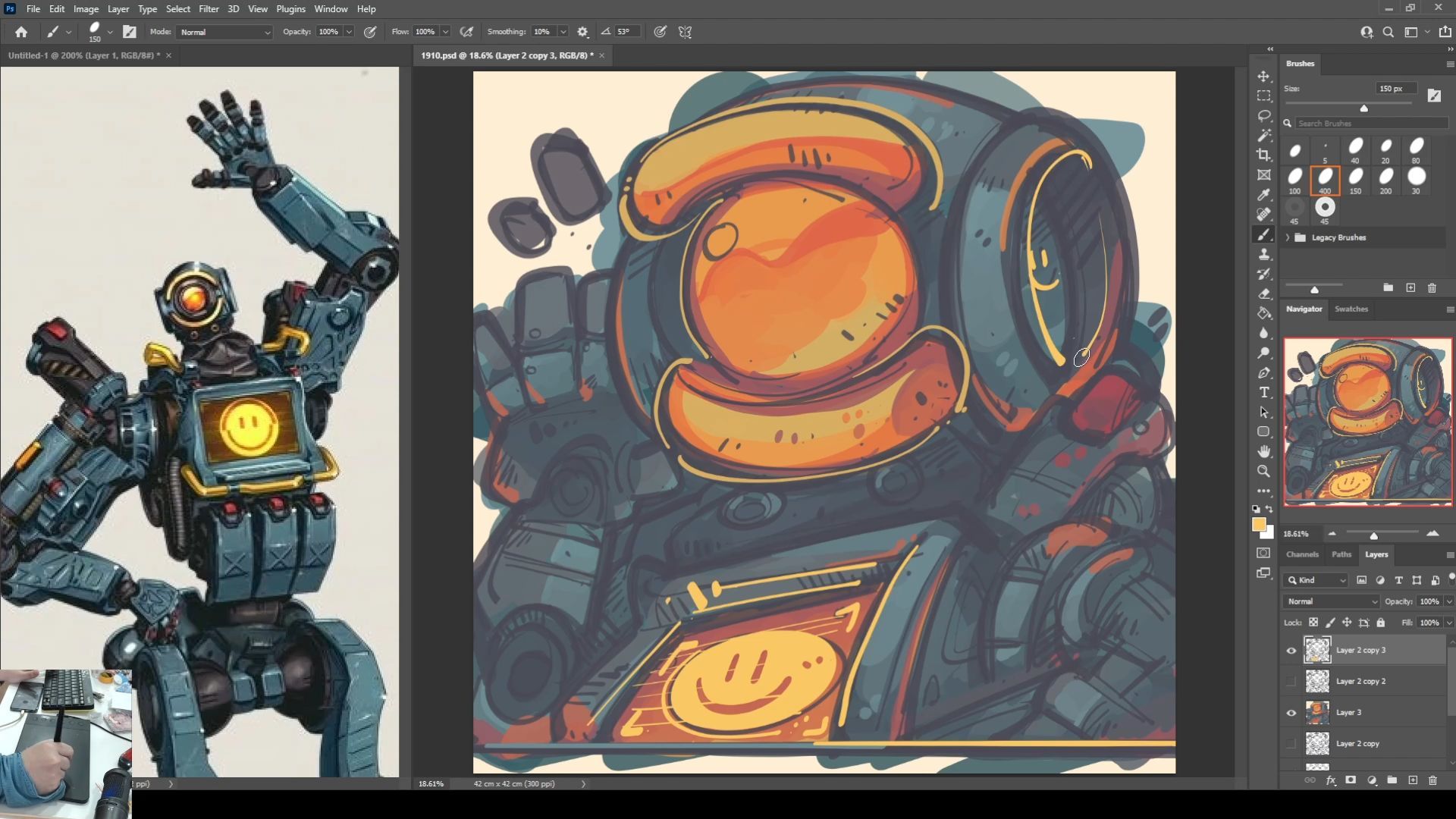Select the Shape tool
The width and height of the screenshot is (1456, 819).
pyautogui.click(x=1263, y=432)
